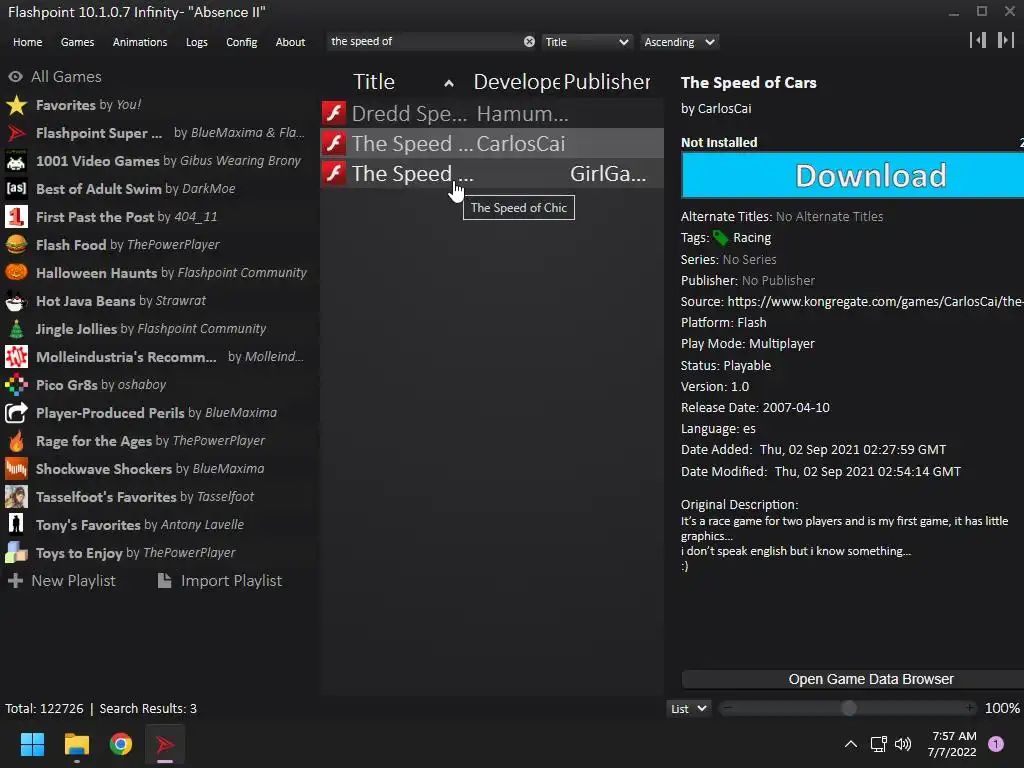1024x768 pixels.
Task: Click the Favorites star icon
Action: coord(16,104)
